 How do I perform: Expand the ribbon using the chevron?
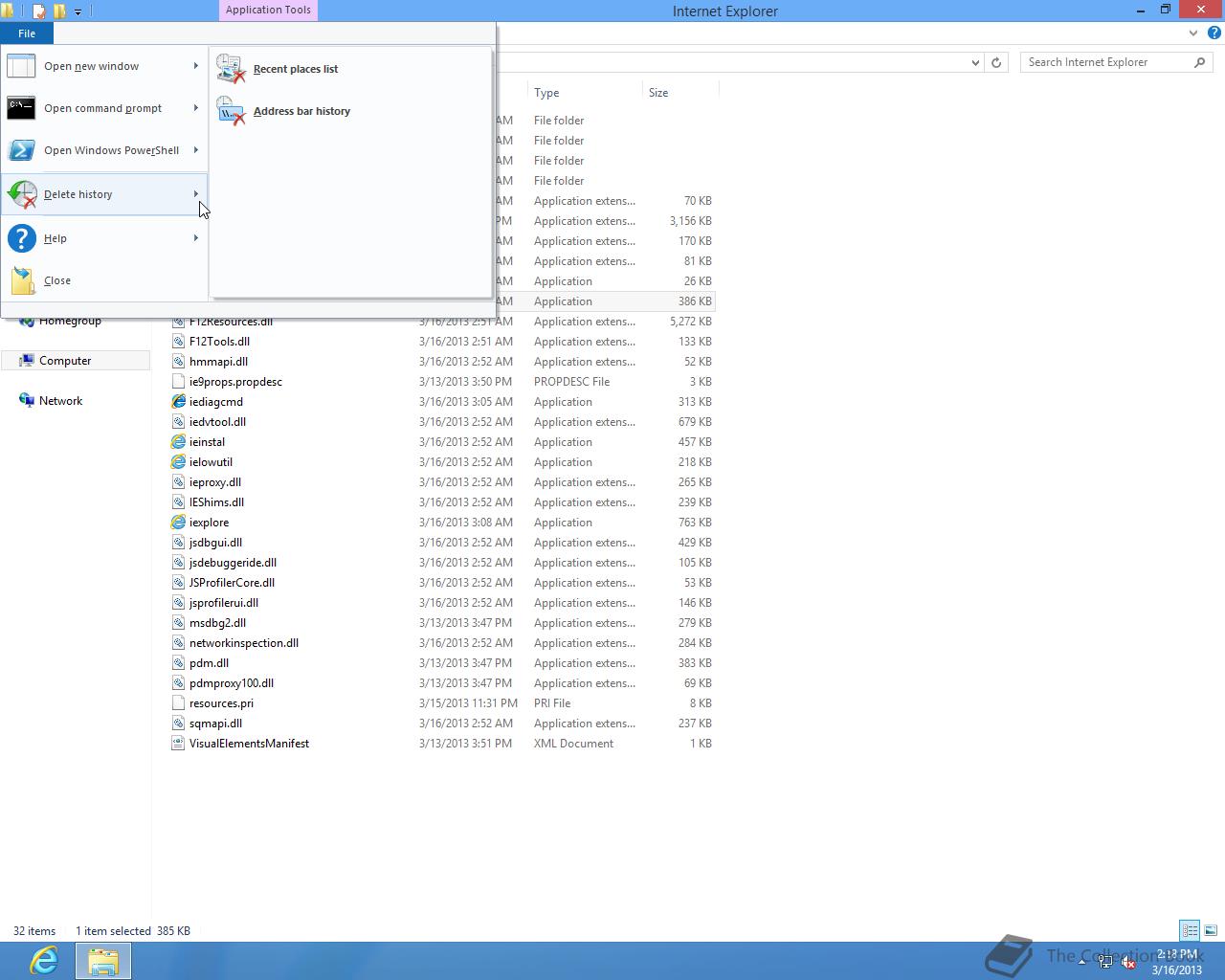[1193, 33]
